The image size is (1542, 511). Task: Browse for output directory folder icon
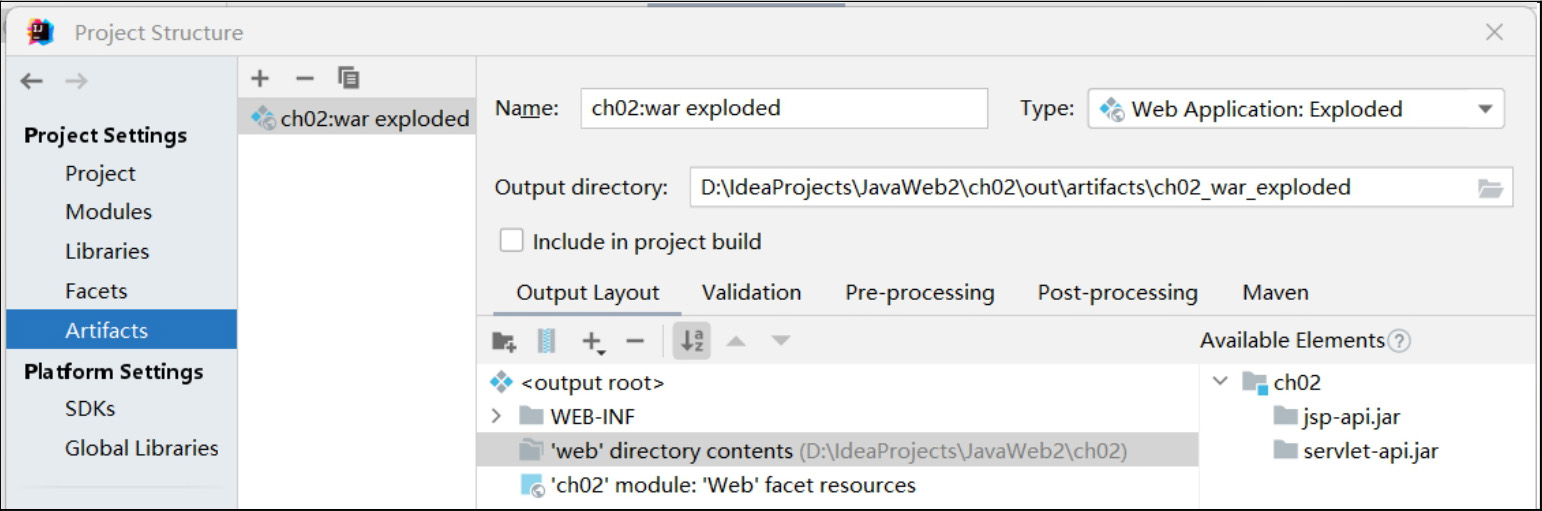point(1490,188)
